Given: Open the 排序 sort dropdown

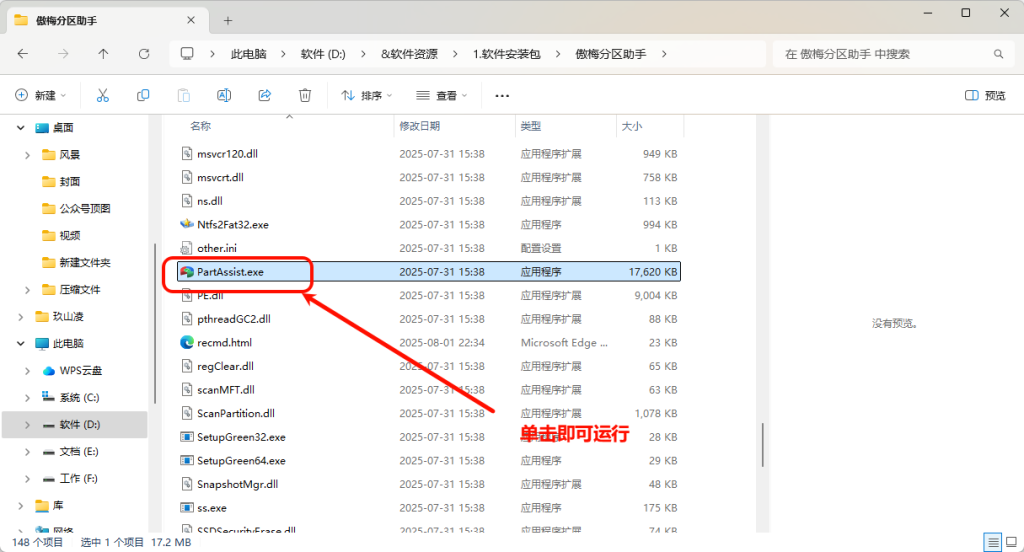Looking at the screenshot, I should 366,95.
